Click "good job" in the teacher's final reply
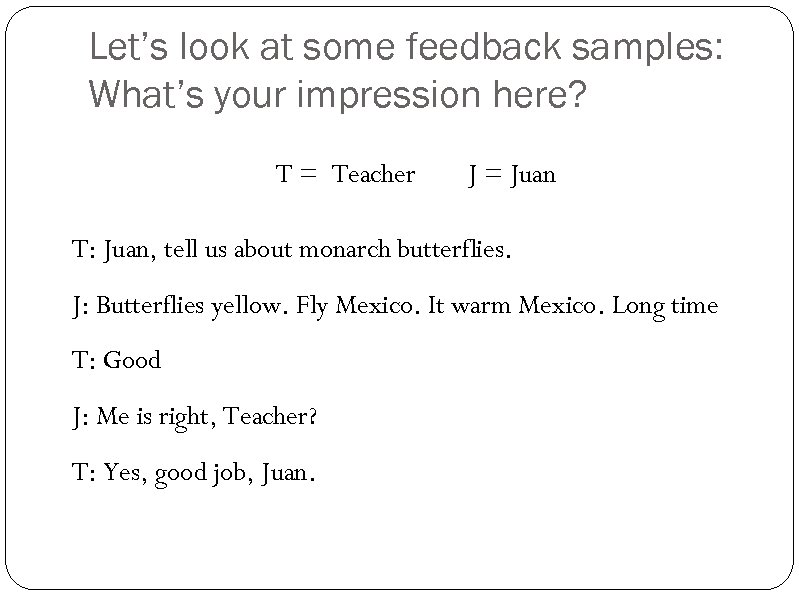 tap(203, 471)
